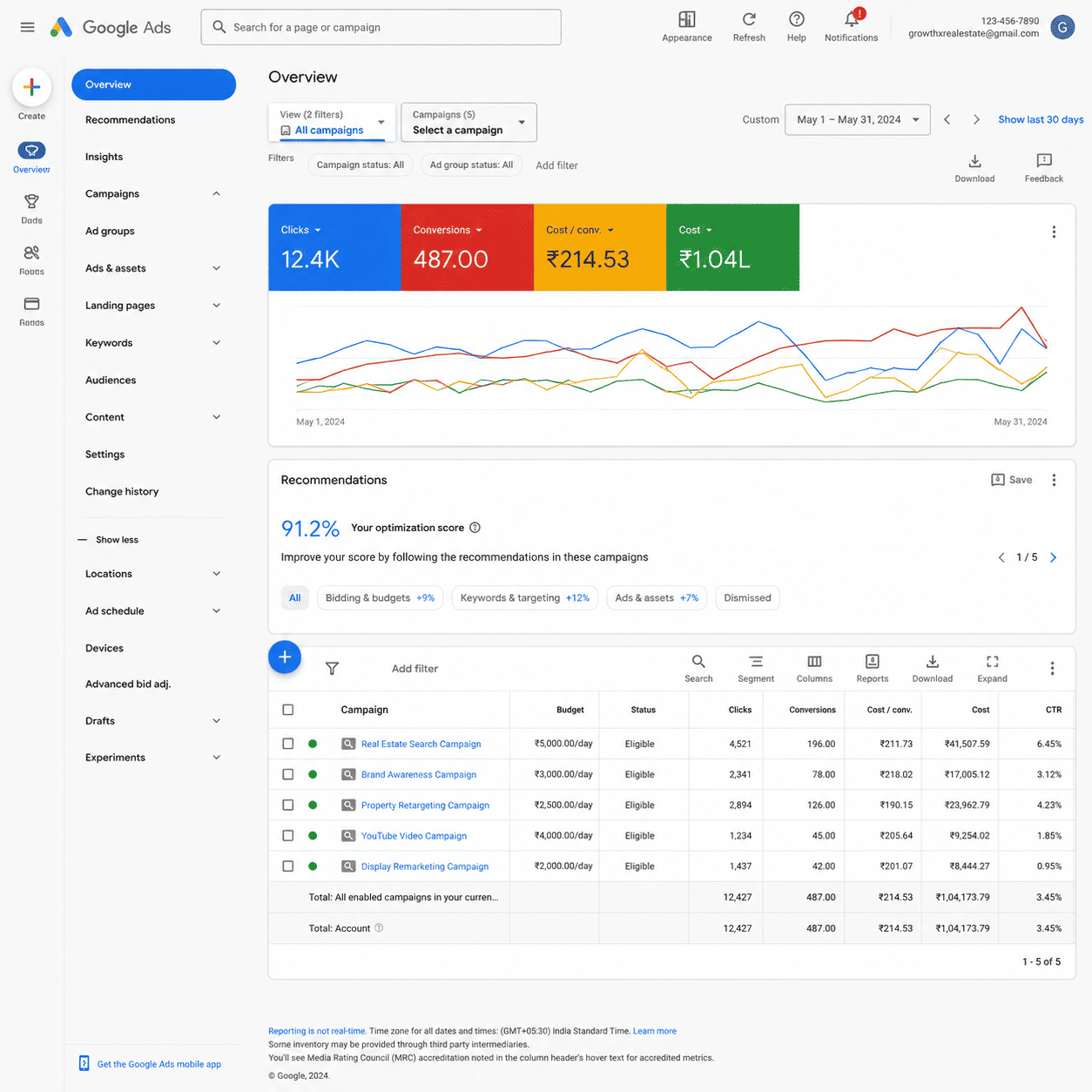Check the Real Estate Search Campaign row
This screenshot has width=1092, height=1092.
288,744
